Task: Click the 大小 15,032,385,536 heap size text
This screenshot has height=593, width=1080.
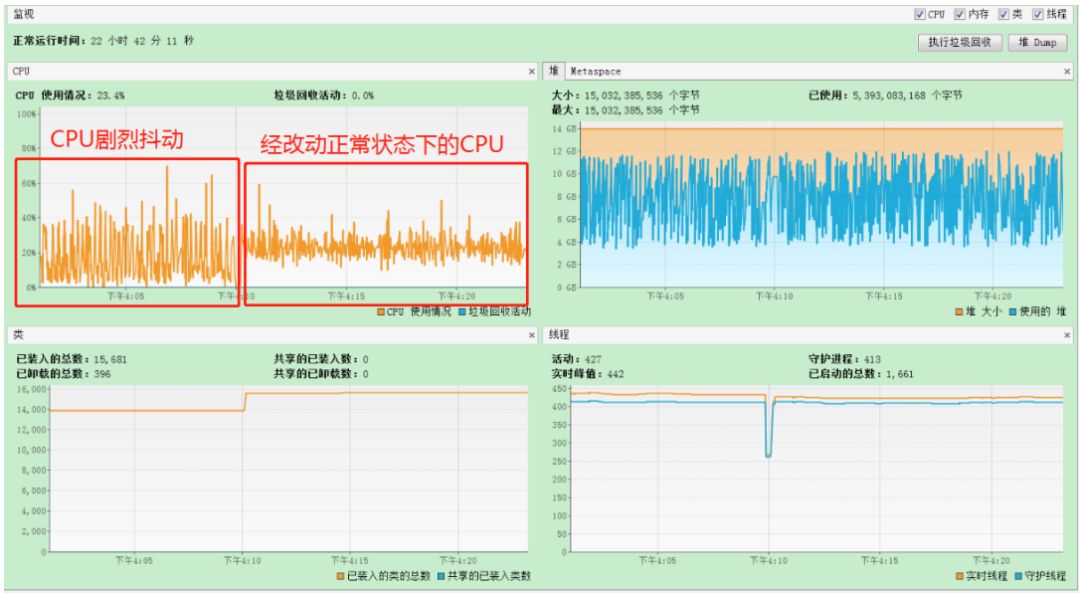Action: [625, 96]
